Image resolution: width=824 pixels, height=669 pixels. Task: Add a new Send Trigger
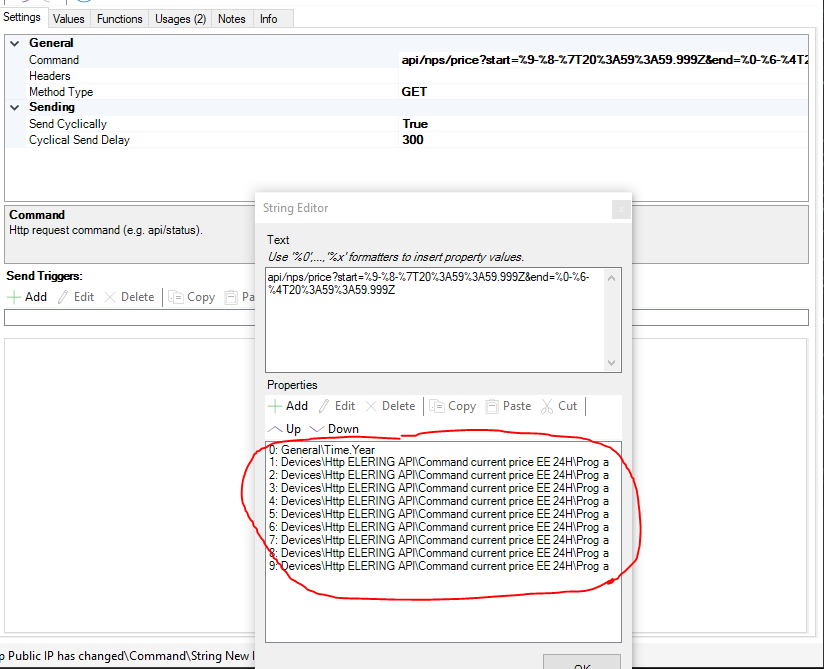(27, 297)
